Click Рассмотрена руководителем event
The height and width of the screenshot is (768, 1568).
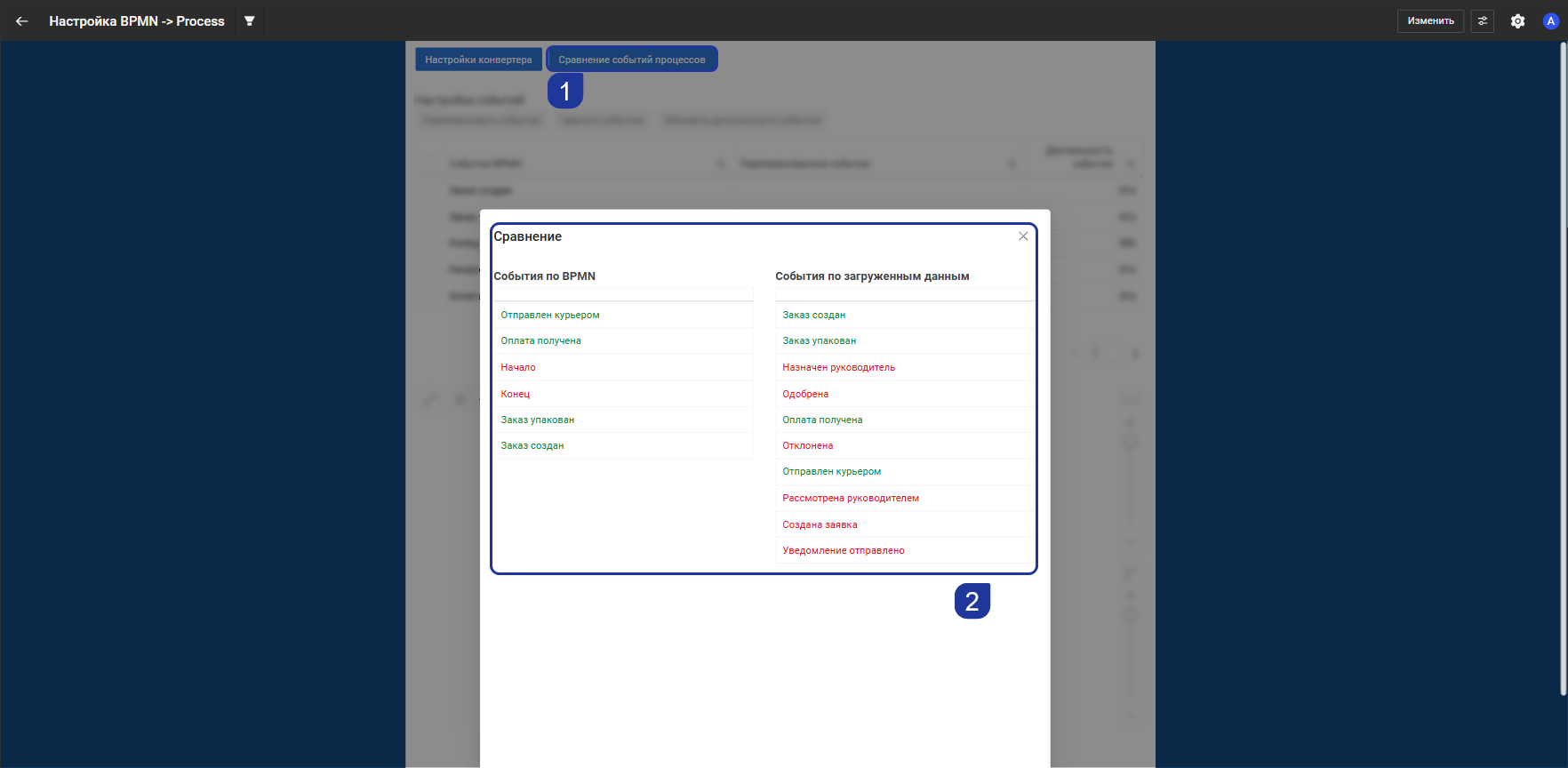[x=850, y=499]
